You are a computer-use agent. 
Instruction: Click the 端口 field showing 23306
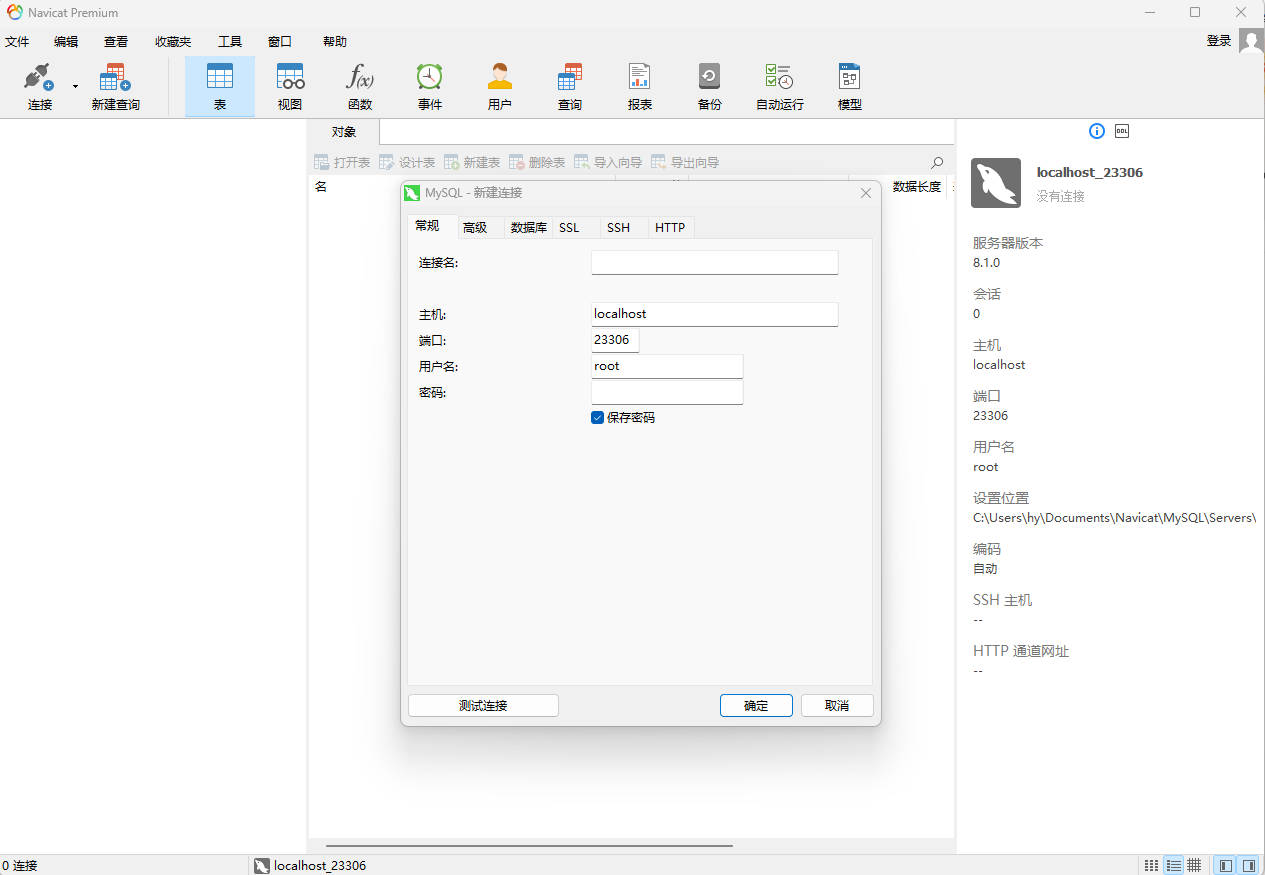[615, 340]
